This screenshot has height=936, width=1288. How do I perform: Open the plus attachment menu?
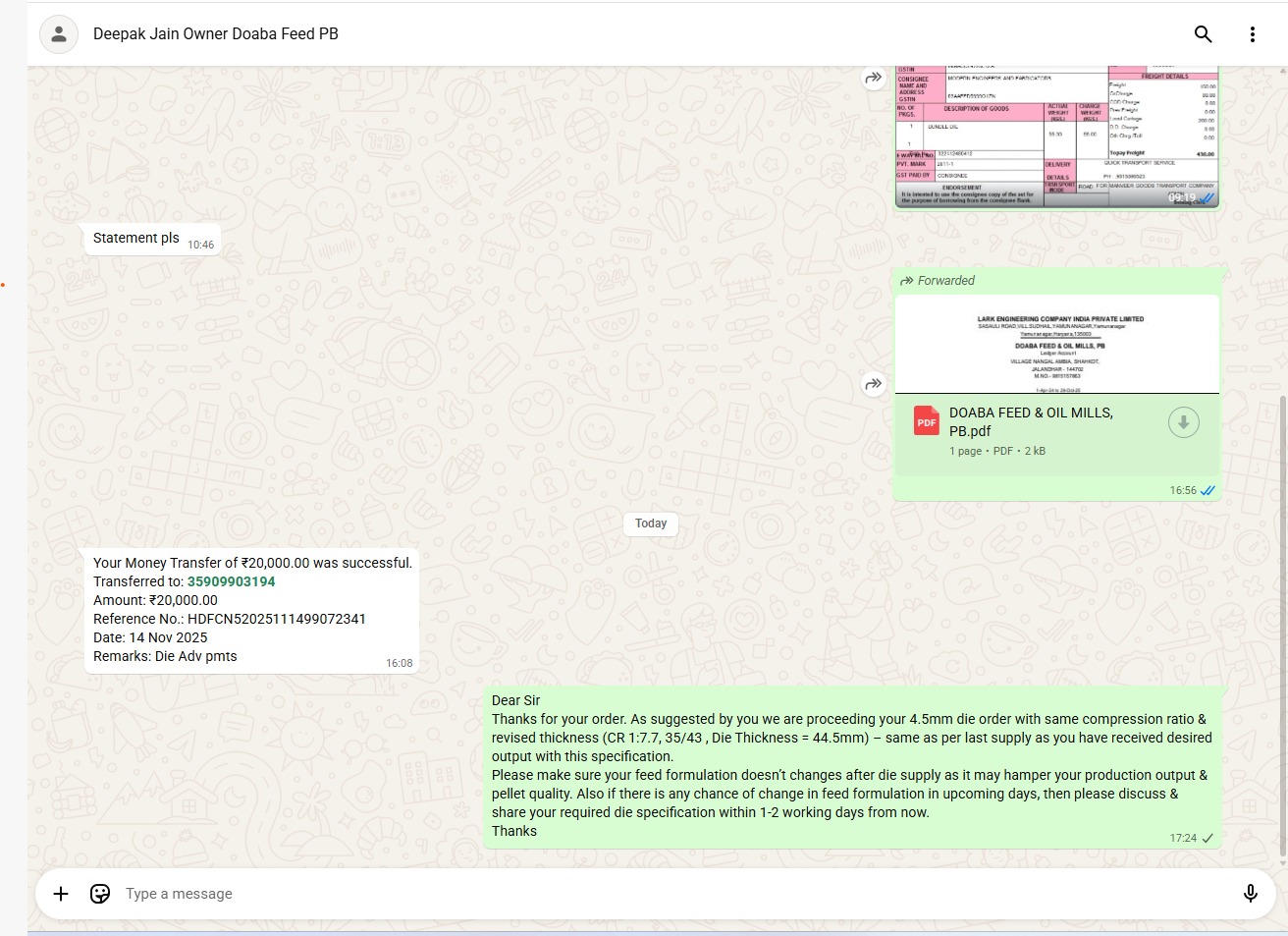(x=61, y=894)
